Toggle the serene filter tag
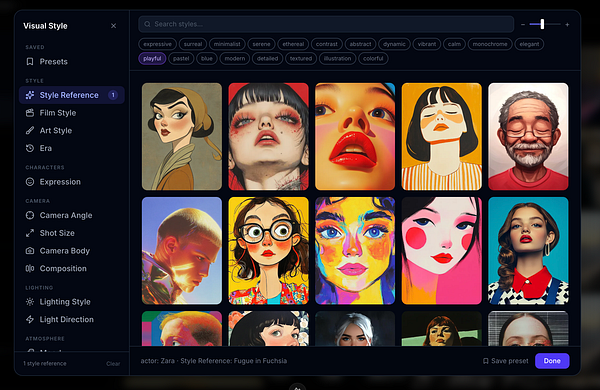 click(x=261, y=44)
